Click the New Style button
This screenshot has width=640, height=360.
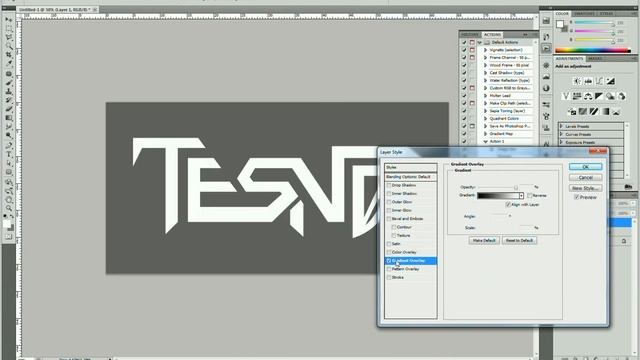click(x=585, y=188)
